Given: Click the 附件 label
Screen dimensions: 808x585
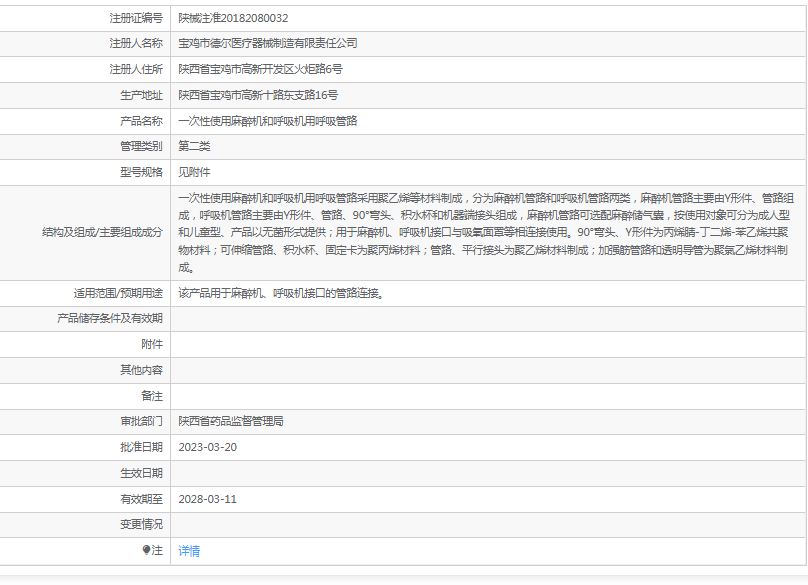Looking at the screenshot, I should (152, 344).
